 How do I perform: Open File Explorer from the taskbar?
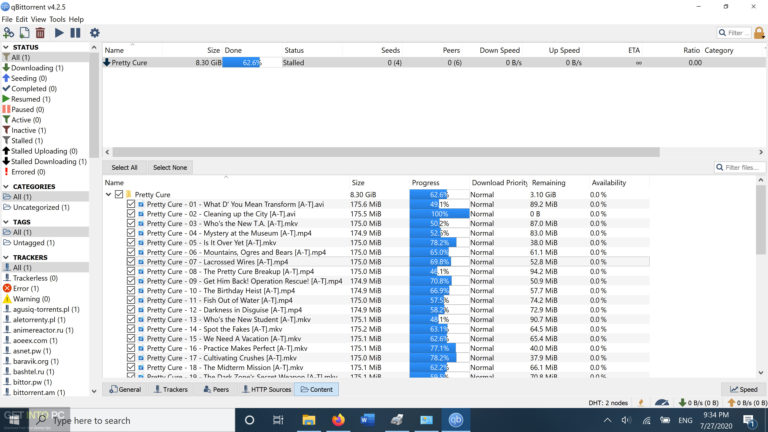(x=309, y=420)
